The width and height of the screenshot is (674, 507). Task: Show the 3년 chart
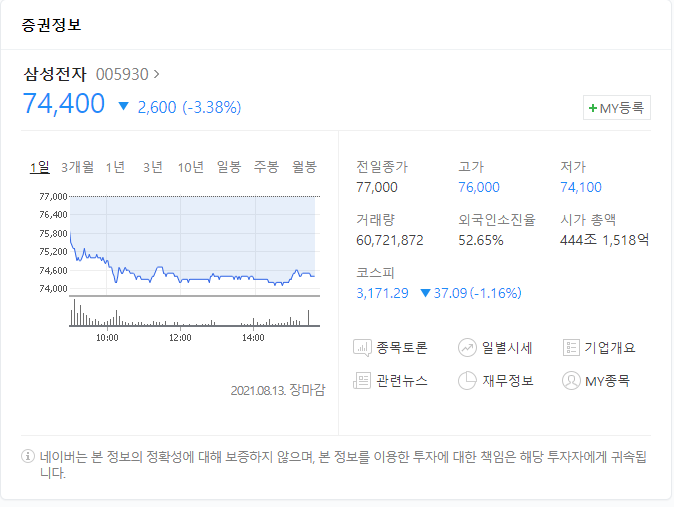(153, 167)
